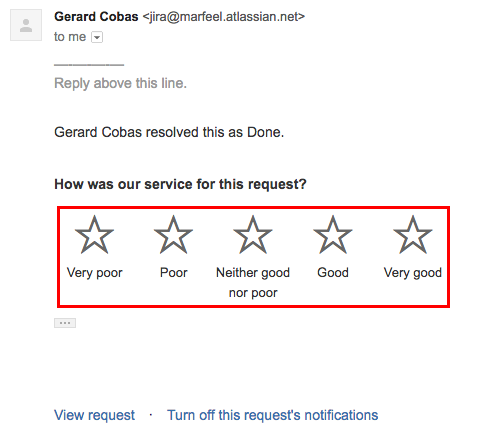This screenshot has width=483, height=433.
Task: Pick the Very good star rating
Action: (413, 235)
